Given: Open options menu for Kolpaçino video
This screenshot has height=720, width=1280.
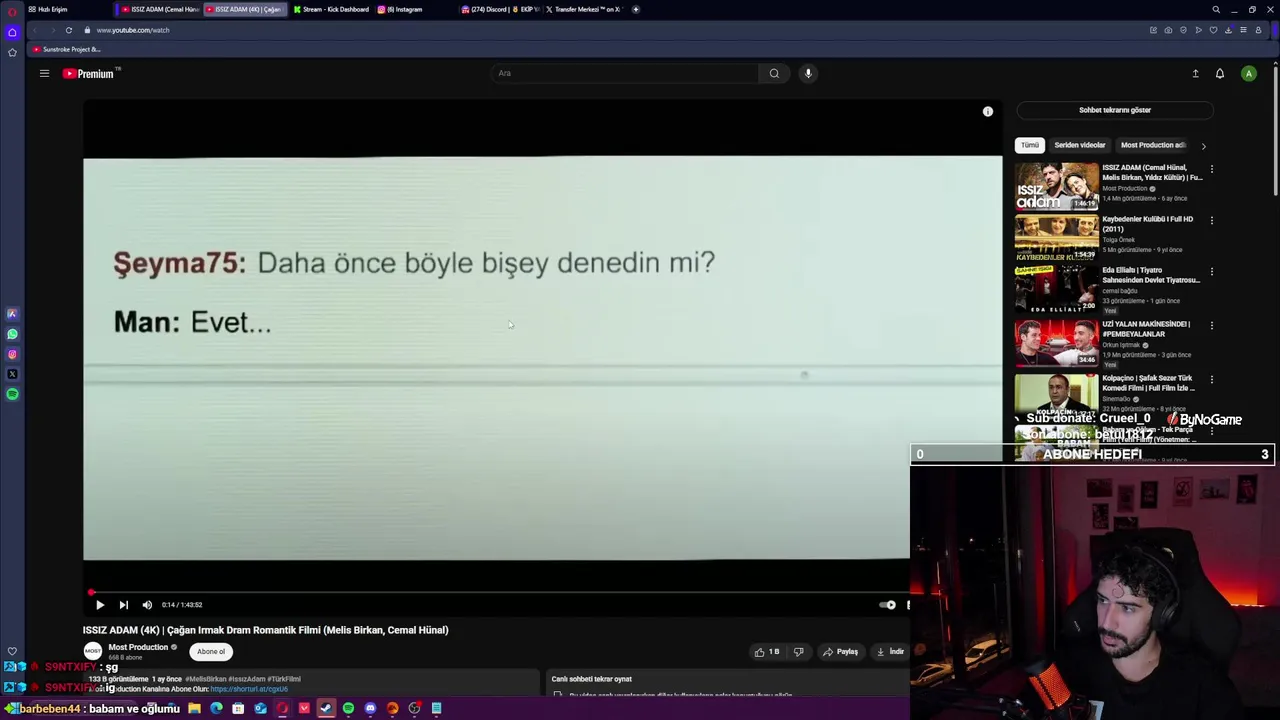Looking at the screenshot, I should coord(1212,379).
